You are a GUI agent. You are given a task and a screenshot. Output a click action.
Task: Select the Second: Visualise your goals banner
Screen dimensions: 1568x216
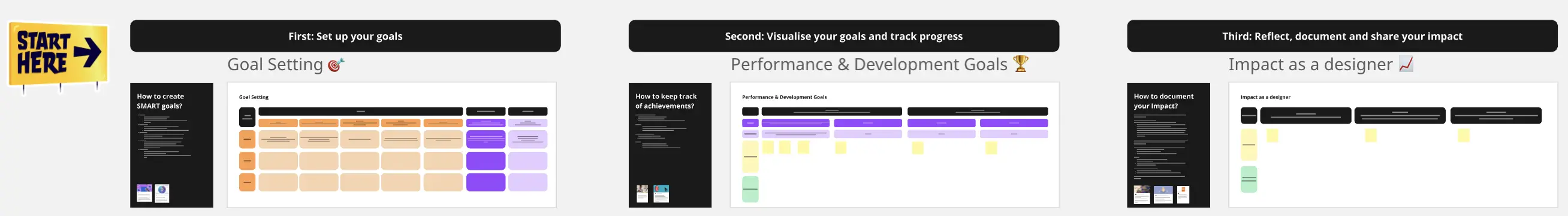844,36
